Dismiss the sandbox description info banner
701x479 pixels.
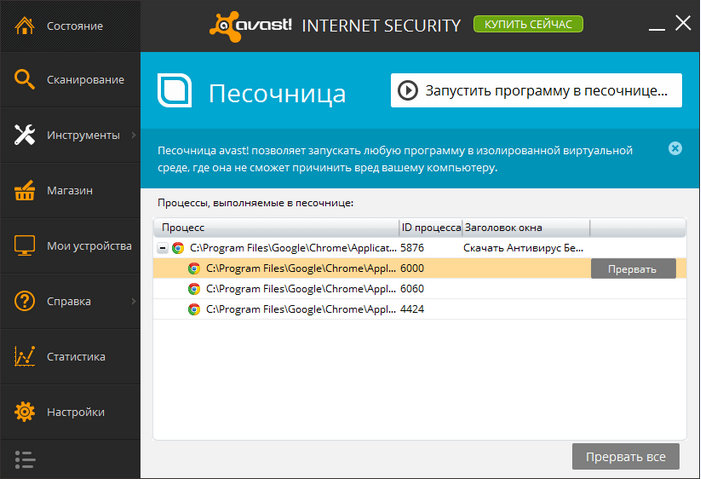[x=675, y=148]
